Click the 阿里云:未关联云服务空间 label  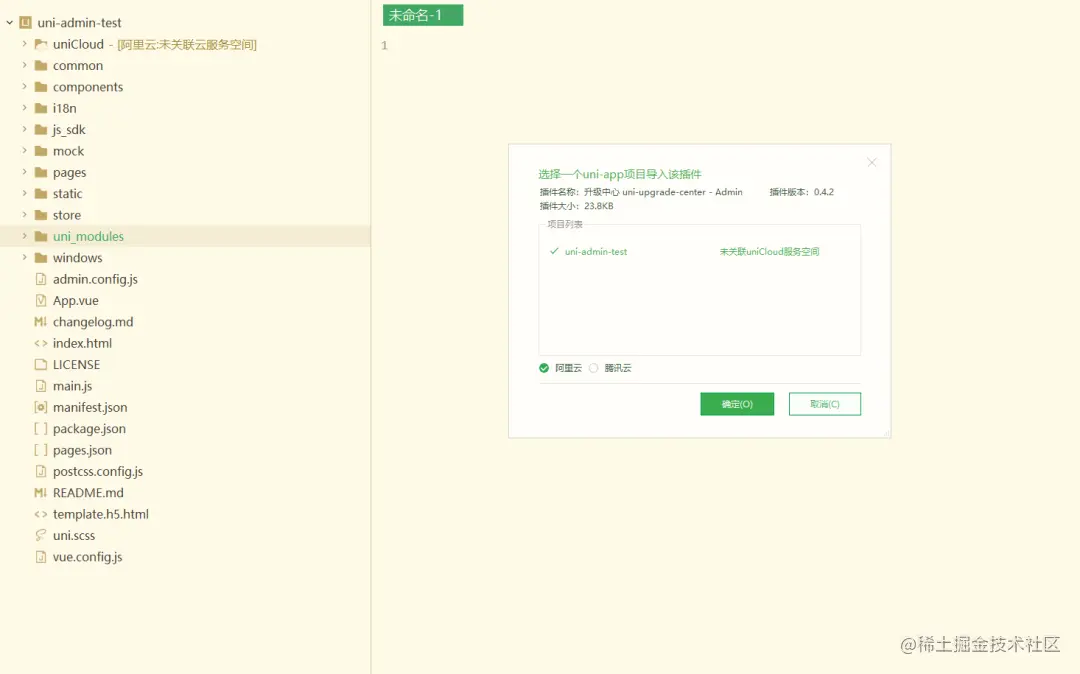click(187, 44)
